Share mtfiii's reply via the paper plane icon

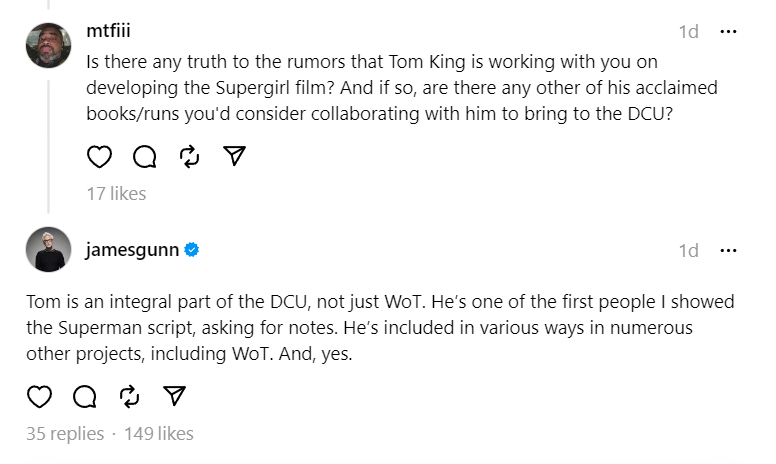(234, 156)
